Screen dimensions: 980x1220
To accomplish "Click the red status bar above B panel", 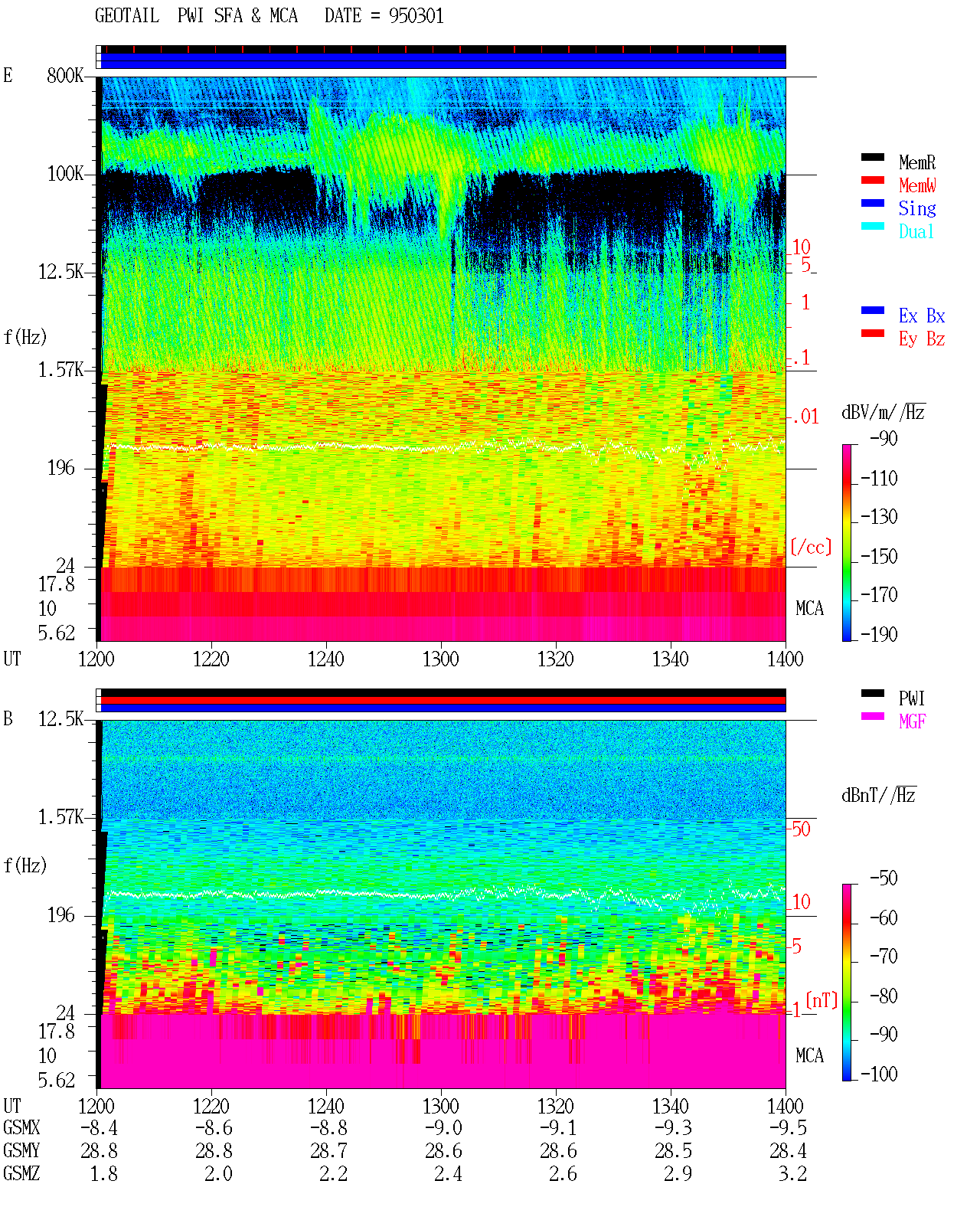I will [443, 700].
